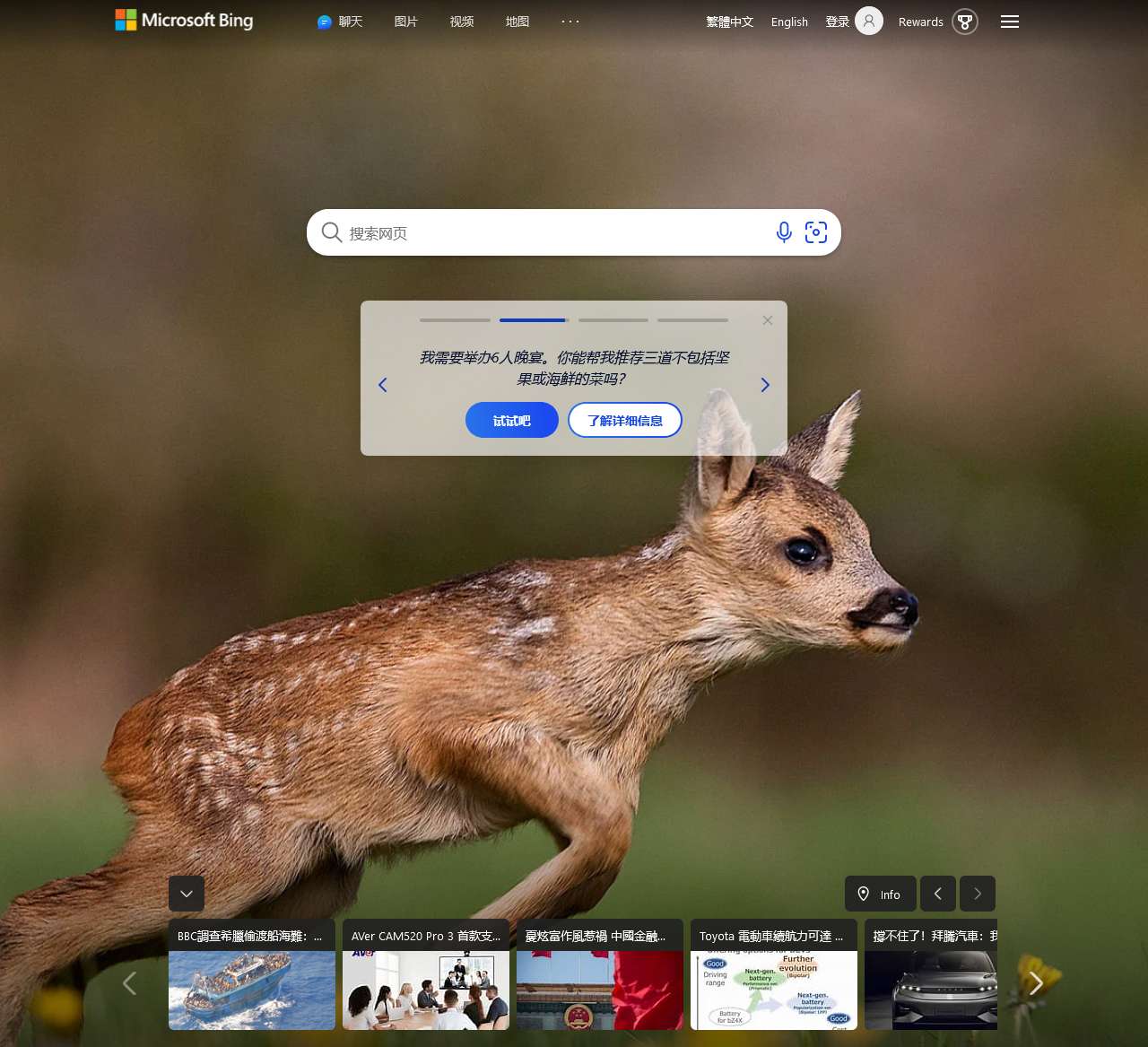Click the Rewards trophy icon

965,22
